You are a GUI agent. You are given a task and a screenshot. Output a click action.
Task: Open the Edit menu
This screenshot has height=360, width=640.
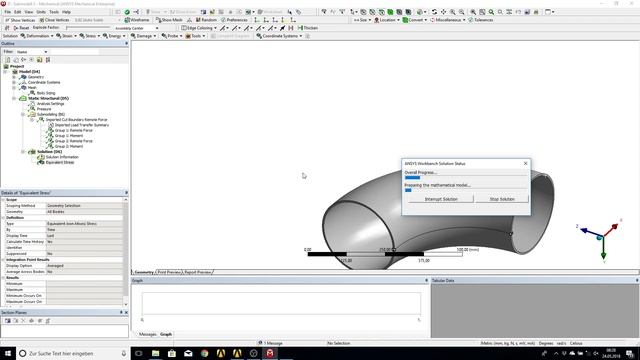click(18, 12)
